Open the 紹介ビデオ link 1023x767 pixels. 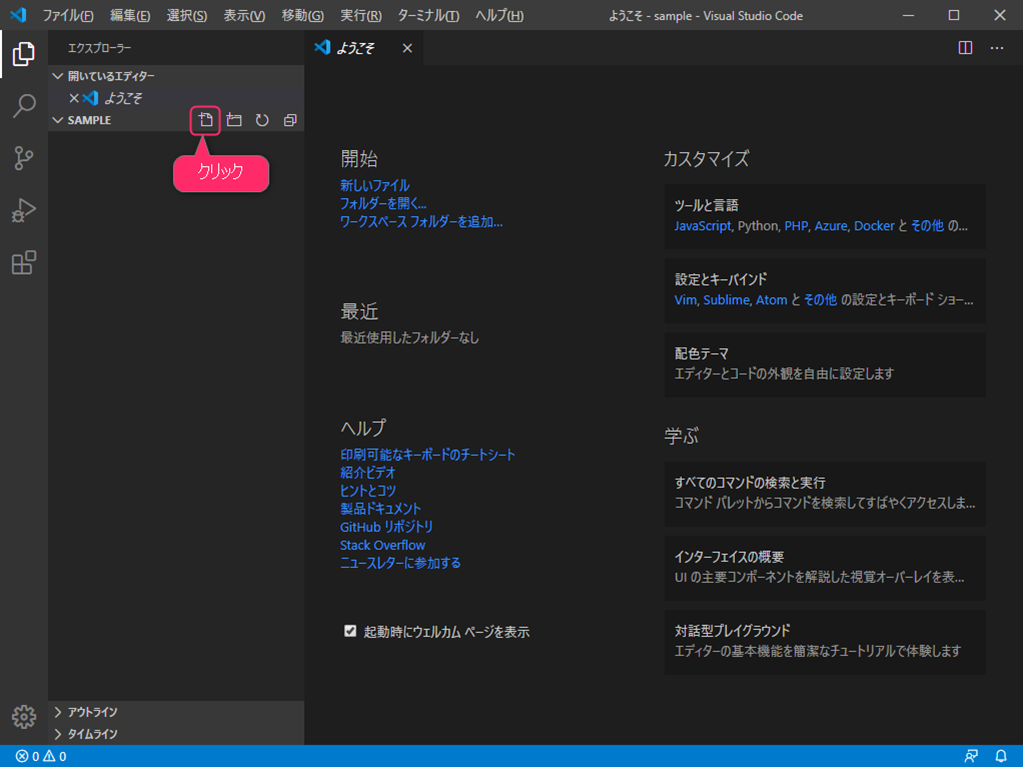pos(368,473)
